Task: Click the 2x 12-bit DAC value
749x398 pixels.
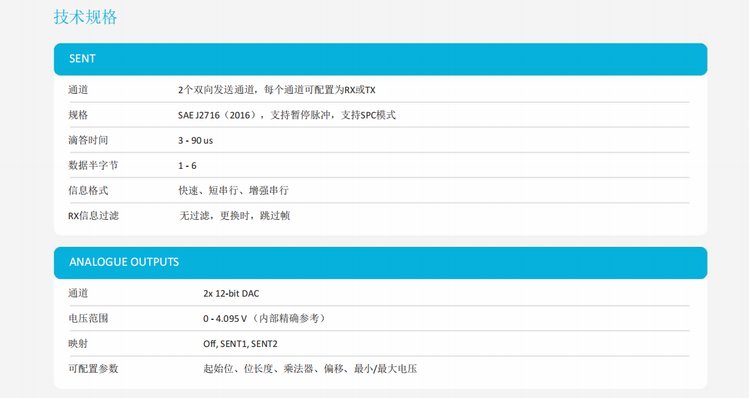Action: [x=231, y=293]
